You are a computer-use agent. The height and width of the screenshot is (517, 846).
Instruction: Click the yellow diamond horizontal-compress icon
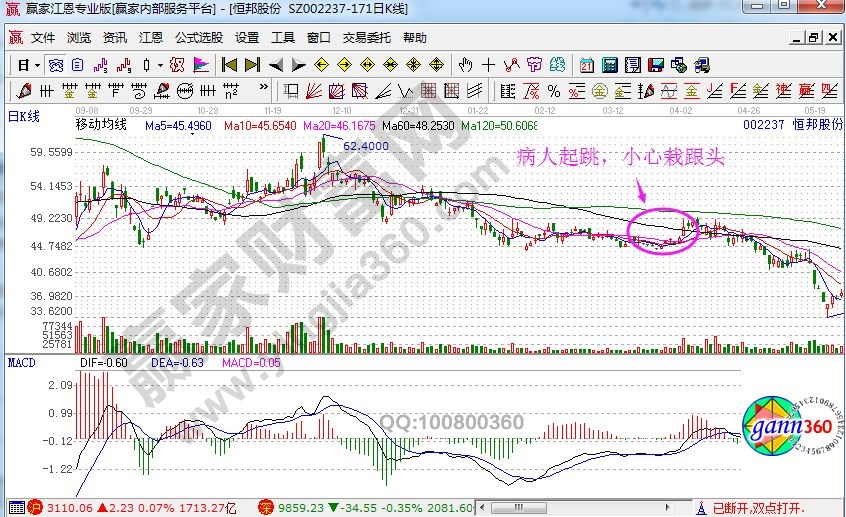tap(391, 65)
